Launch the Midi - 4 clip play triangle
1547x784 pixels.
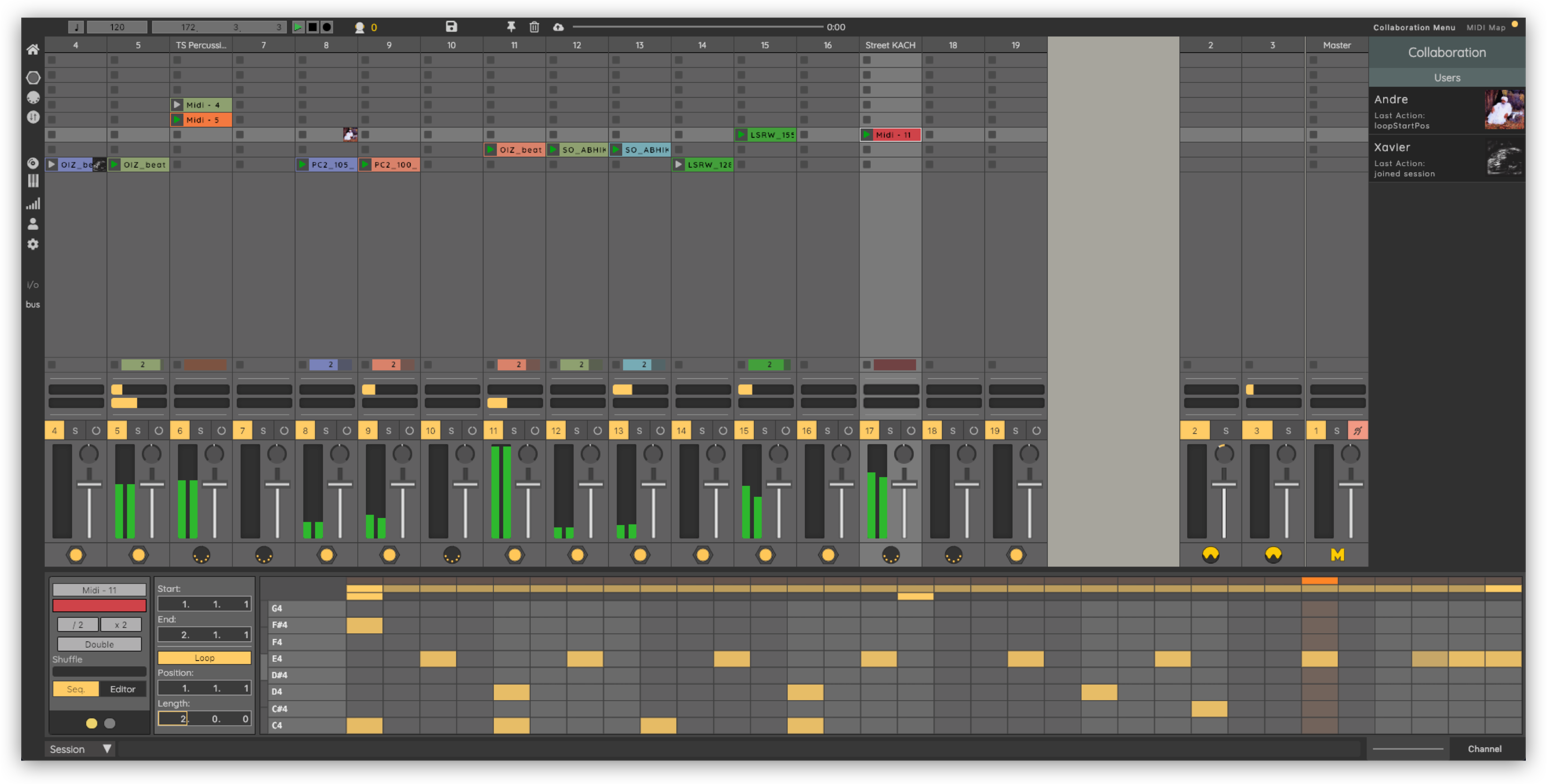coord(177,105)
